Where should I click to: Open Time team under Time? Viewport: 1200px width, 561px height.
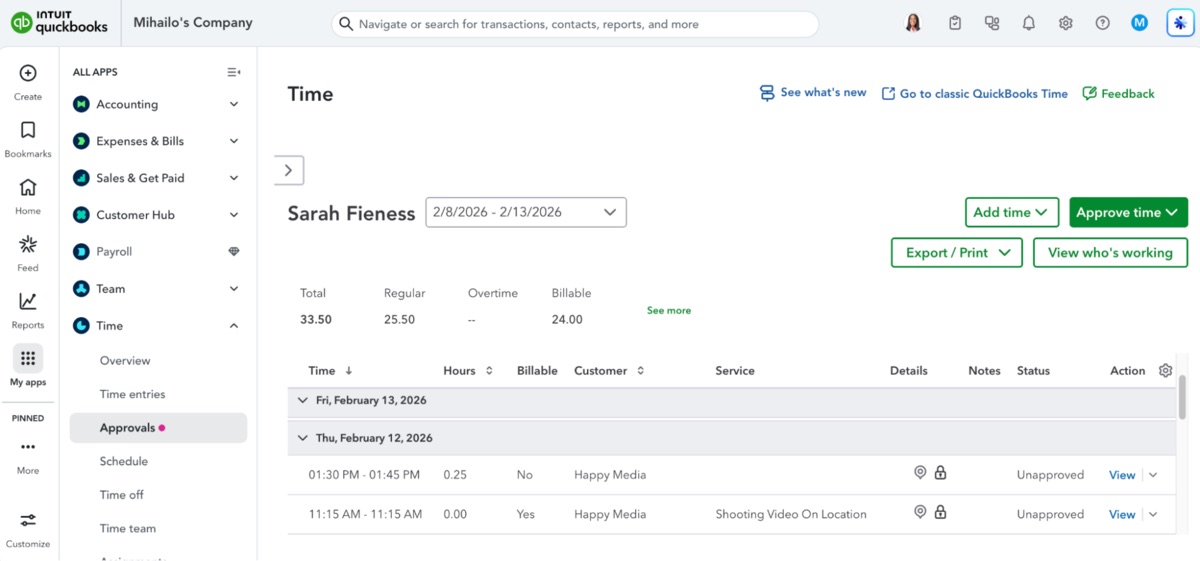pos(128,528)
